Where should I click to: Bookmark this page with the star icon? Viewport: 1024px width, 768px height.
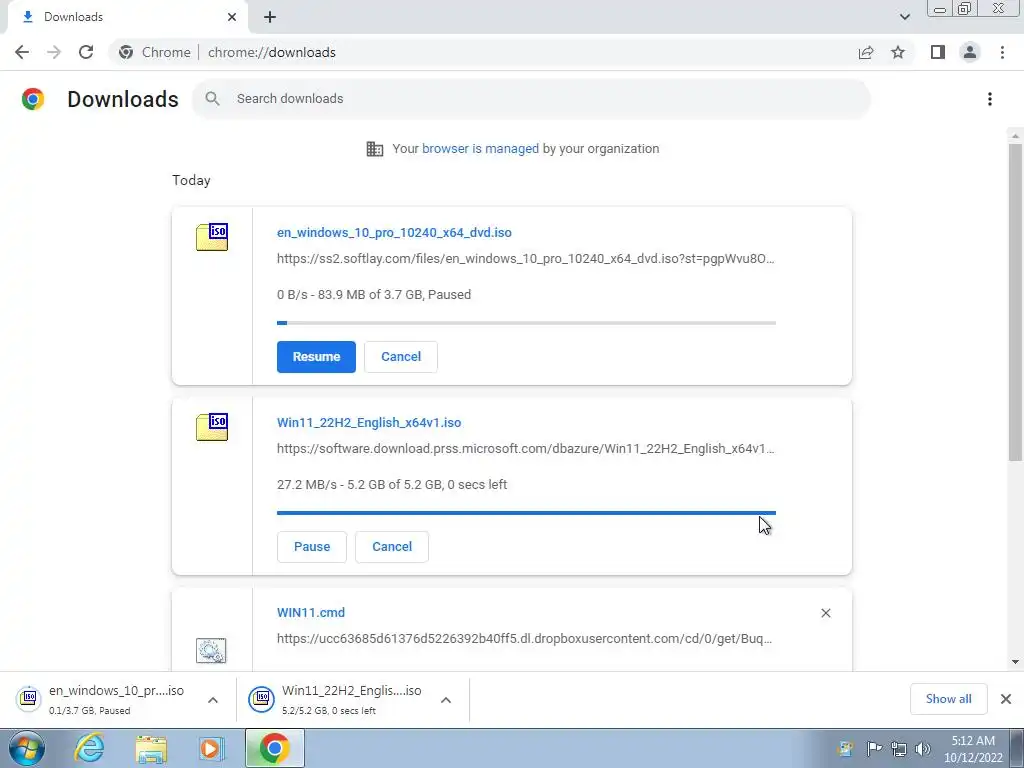point(898,52)
